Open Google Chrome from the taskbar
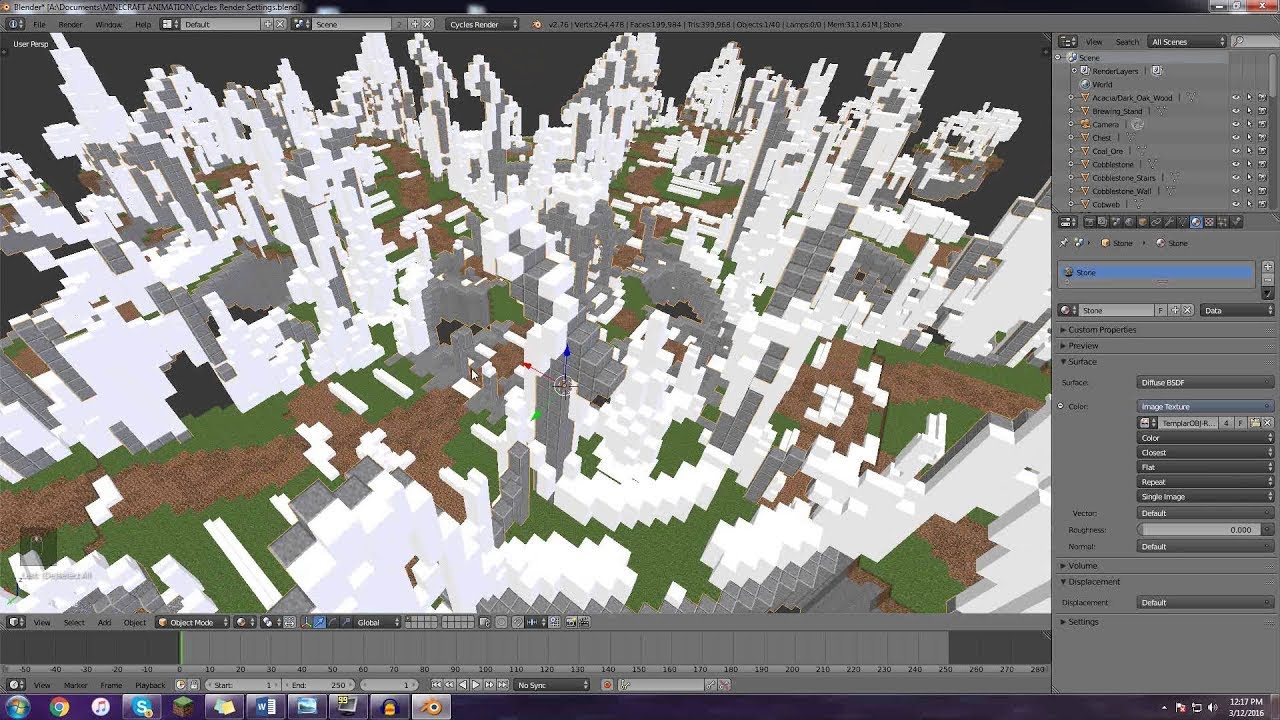Image resolution: width=1280 pixels, height=720 pixels. (x=59, y=707)
